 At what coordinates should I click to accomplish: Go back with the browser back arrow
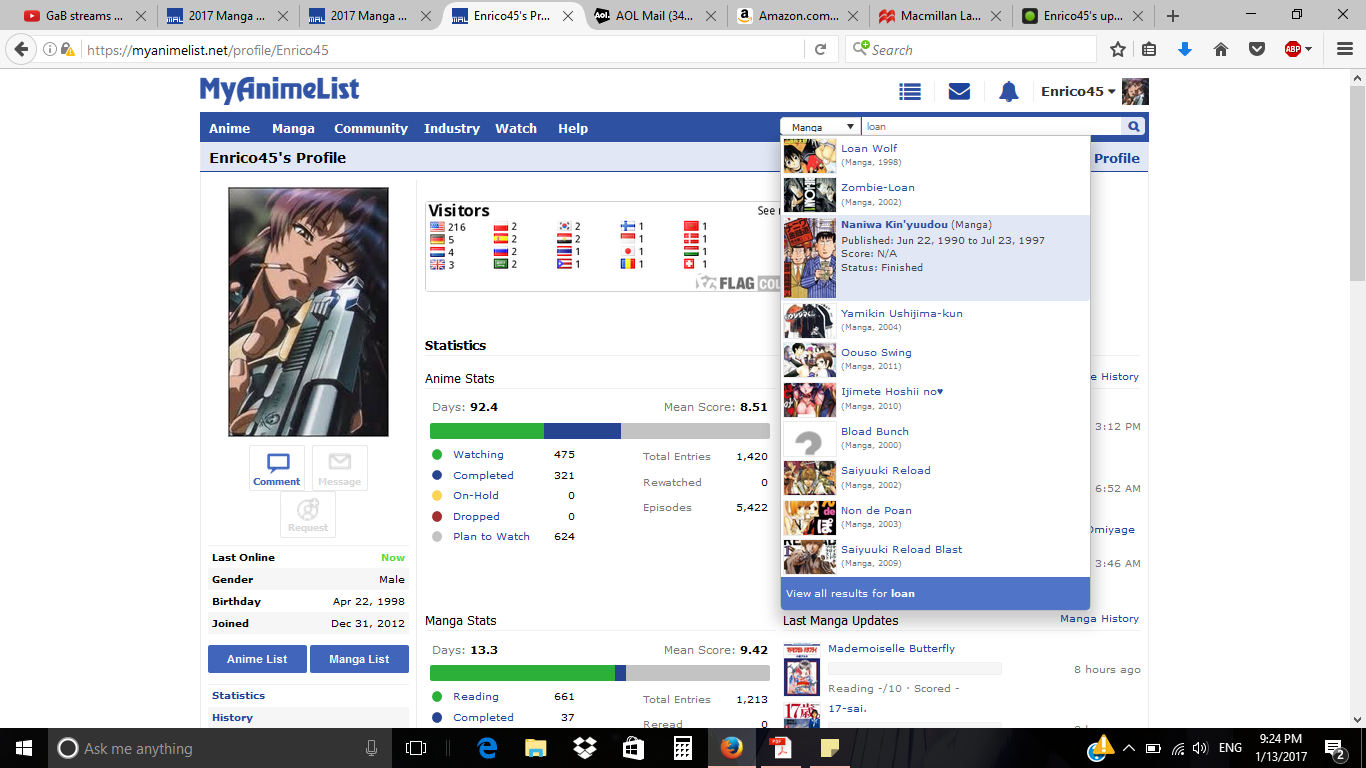pyautogui.click(x=22, y=49)
